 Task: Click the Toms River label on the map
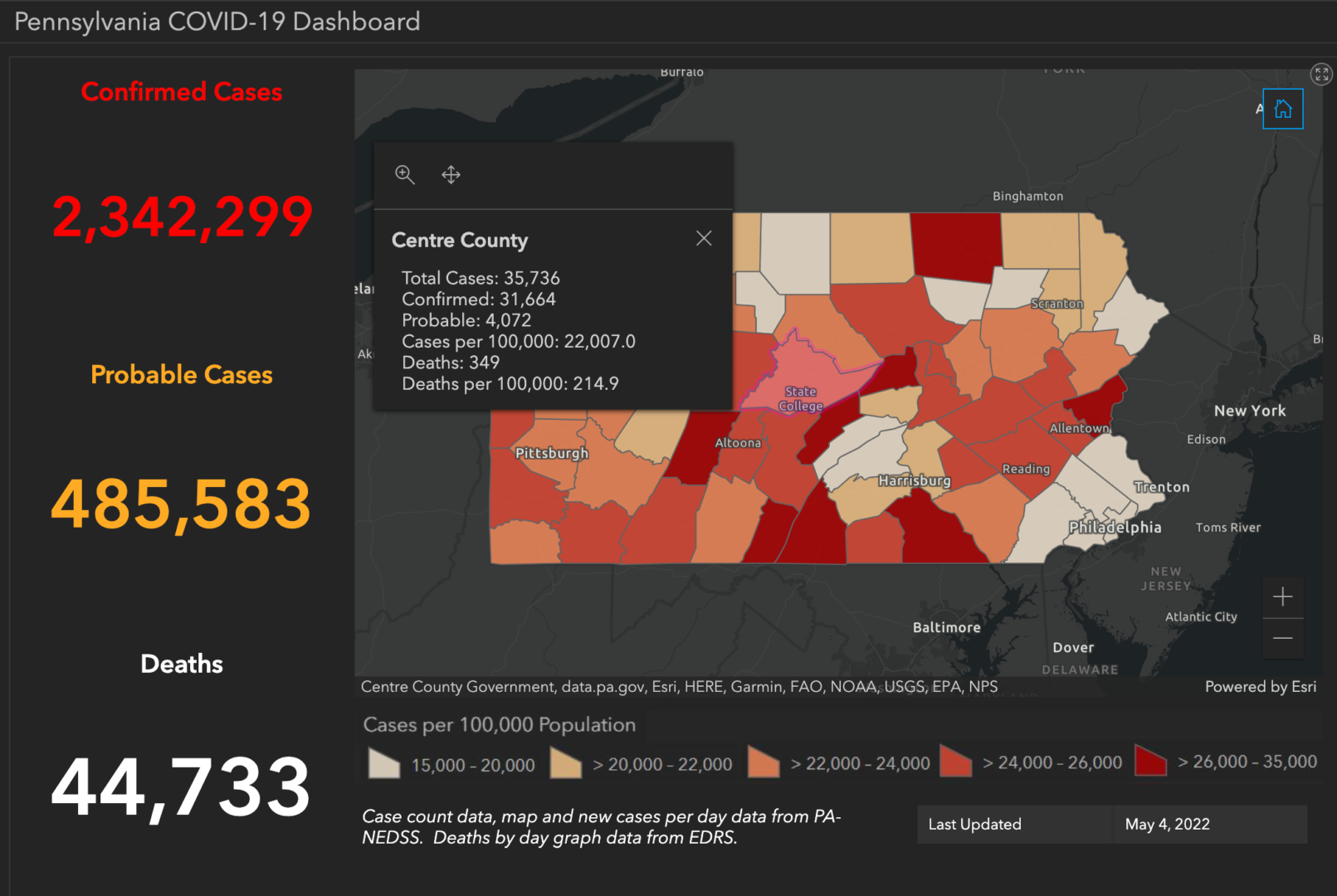1228,527
